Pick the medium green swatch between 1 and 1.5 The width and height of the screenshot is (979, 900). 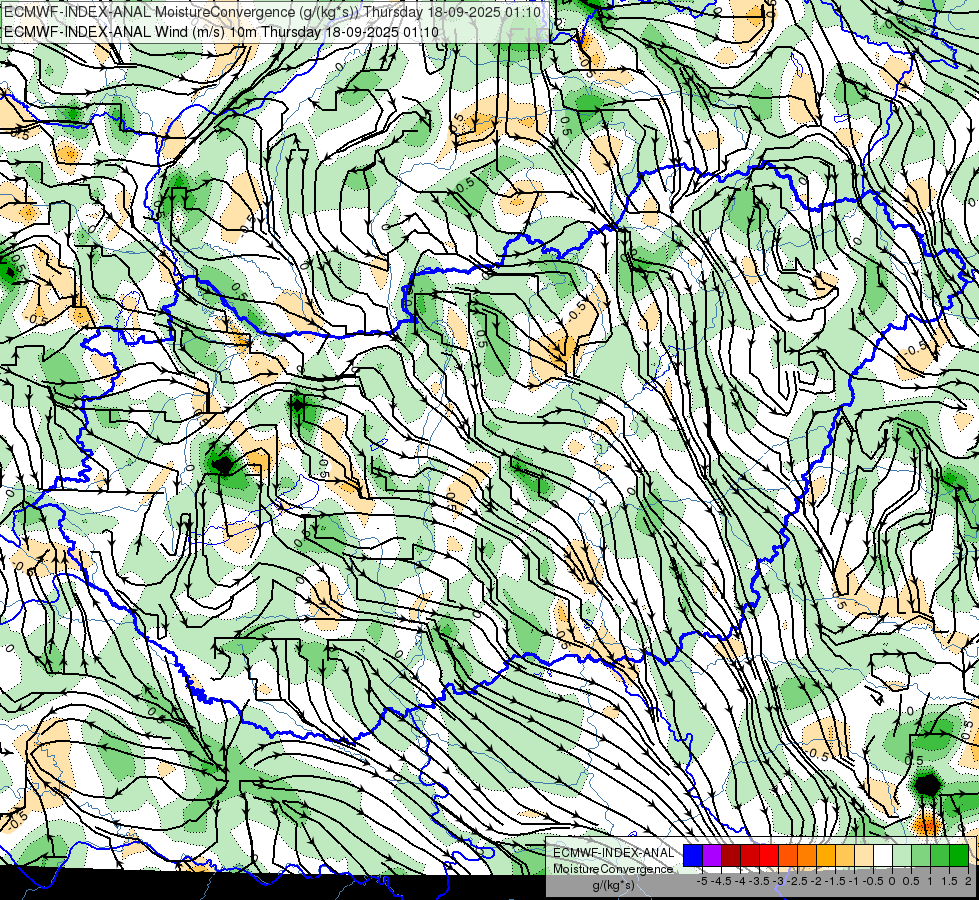click(x=940, y=856)
